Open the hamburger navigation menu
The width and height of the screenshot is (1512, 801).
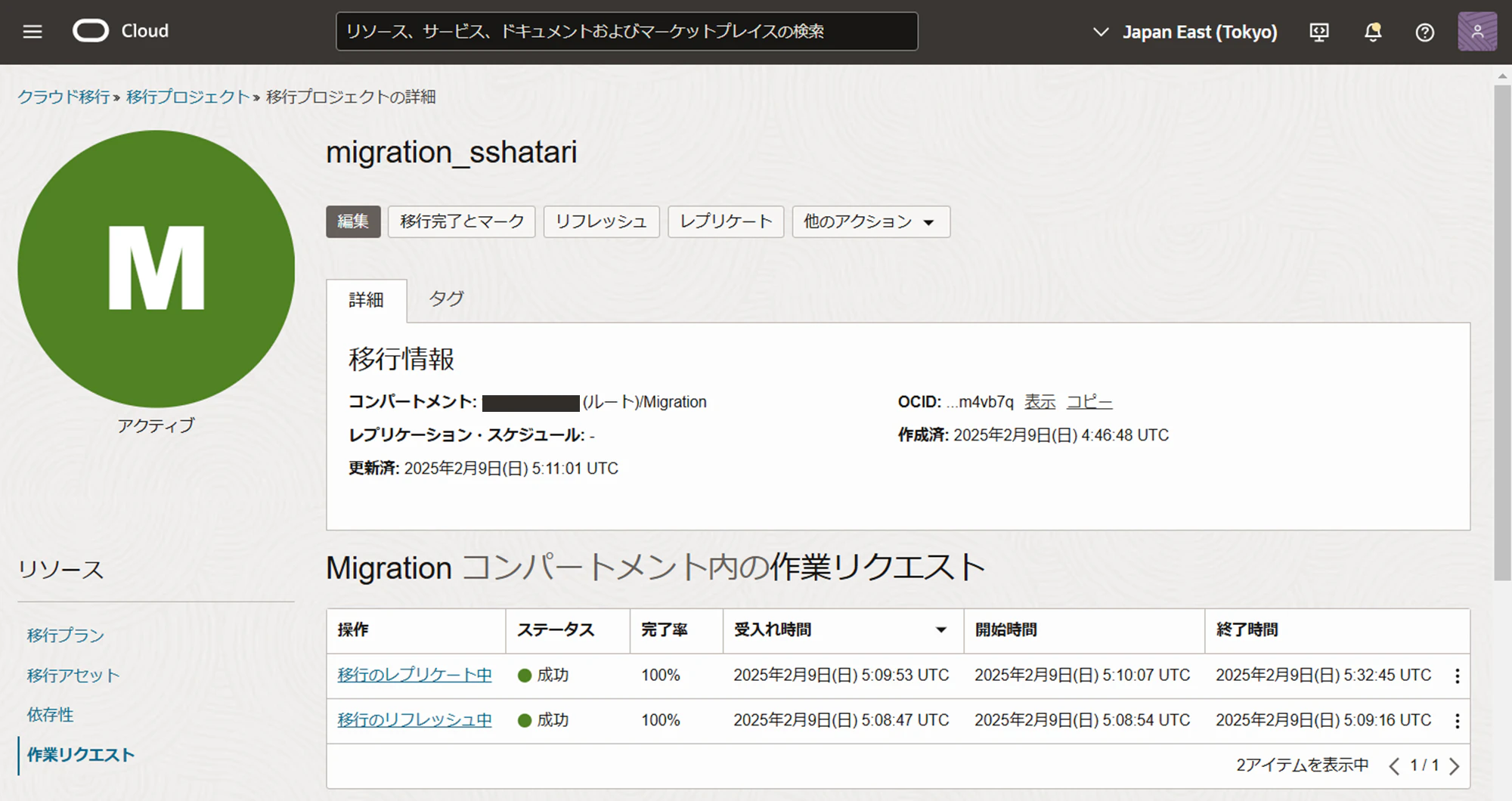[x=33, y=32]
